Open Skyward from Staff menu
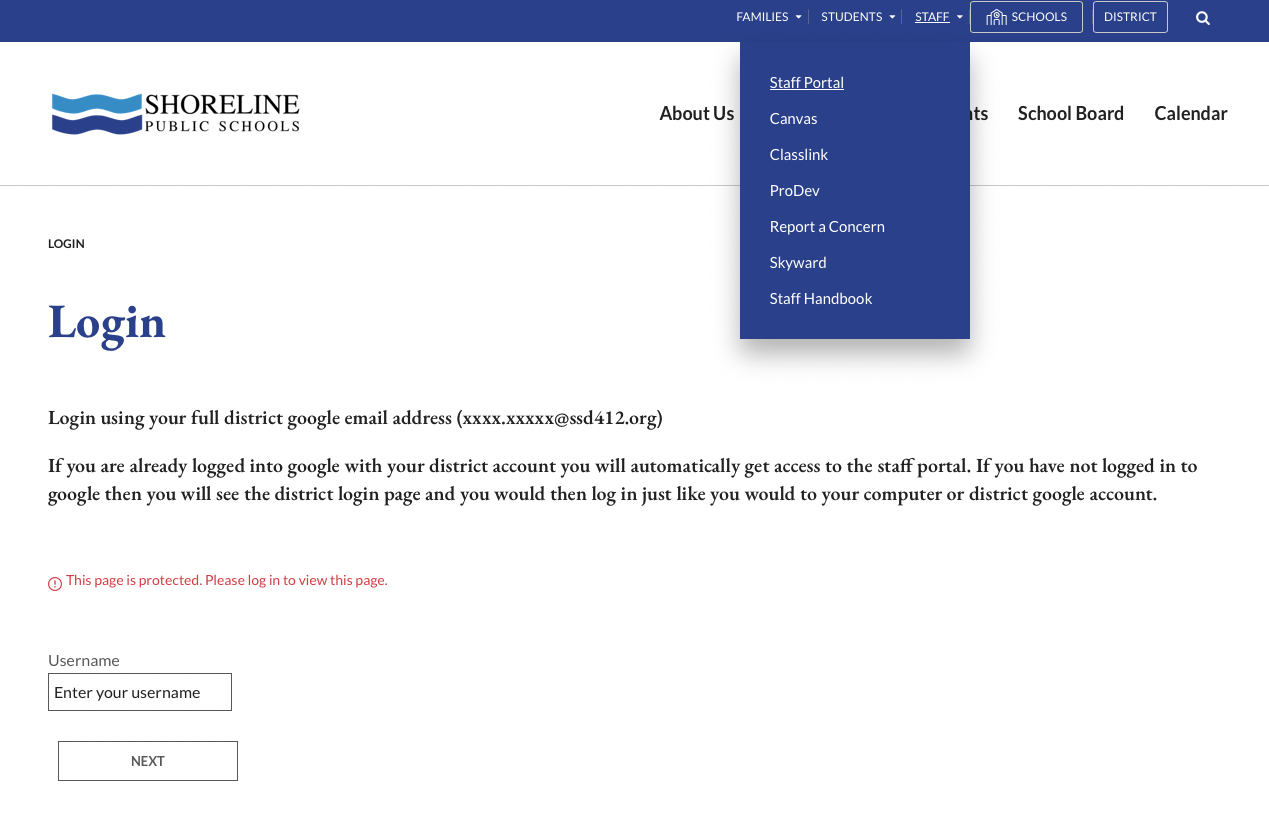Screen dimensions: 1269x836 coord(798,263)
